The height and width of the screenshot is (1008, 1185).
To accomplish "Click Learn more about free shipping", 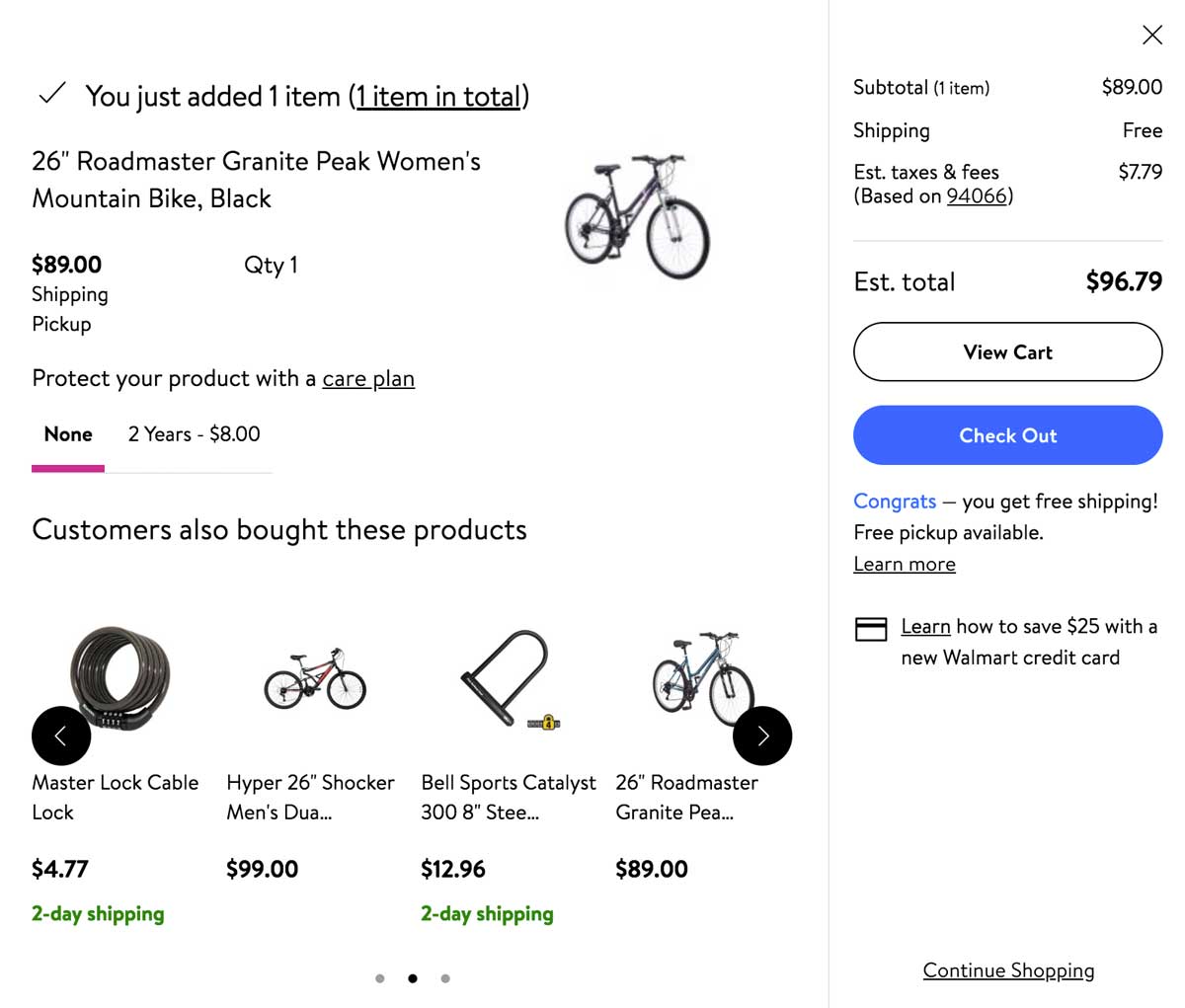I will (905, 565).
